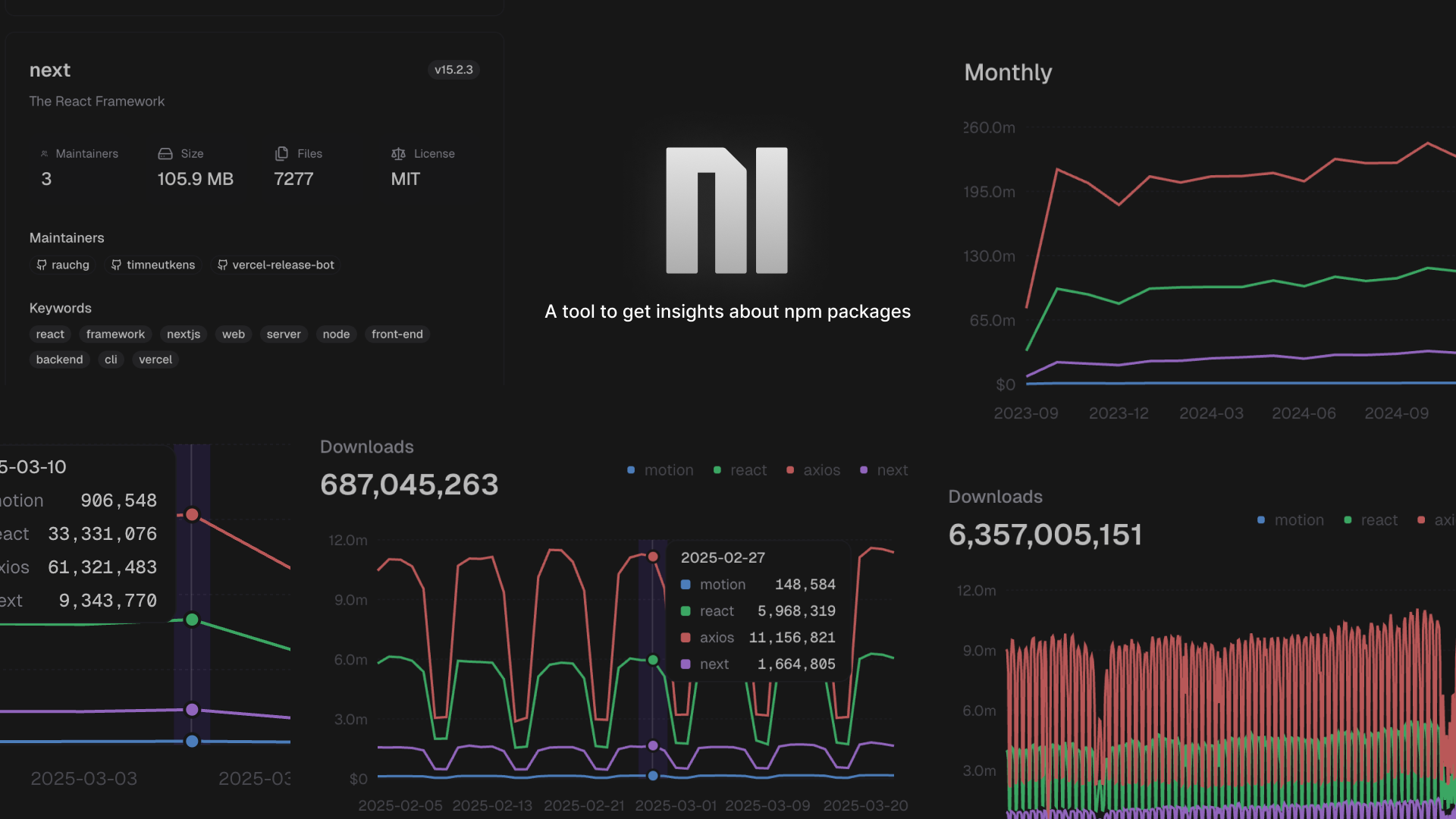Open the v15.2.3 version badge
Screen dimensions: 1456x819
click(x=453, y=70)
